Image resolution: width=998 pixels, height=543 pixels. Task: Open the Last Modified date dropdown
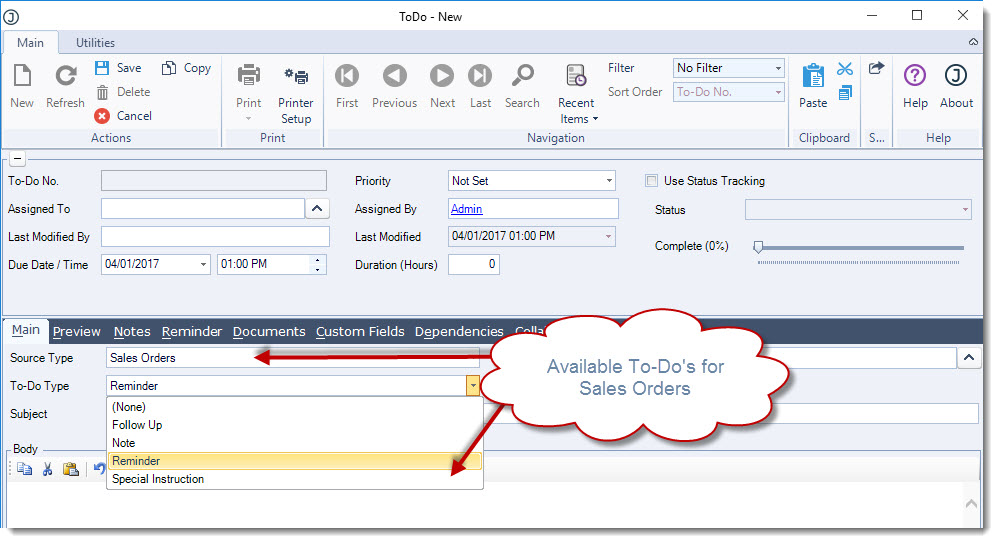tap(608, 236)
